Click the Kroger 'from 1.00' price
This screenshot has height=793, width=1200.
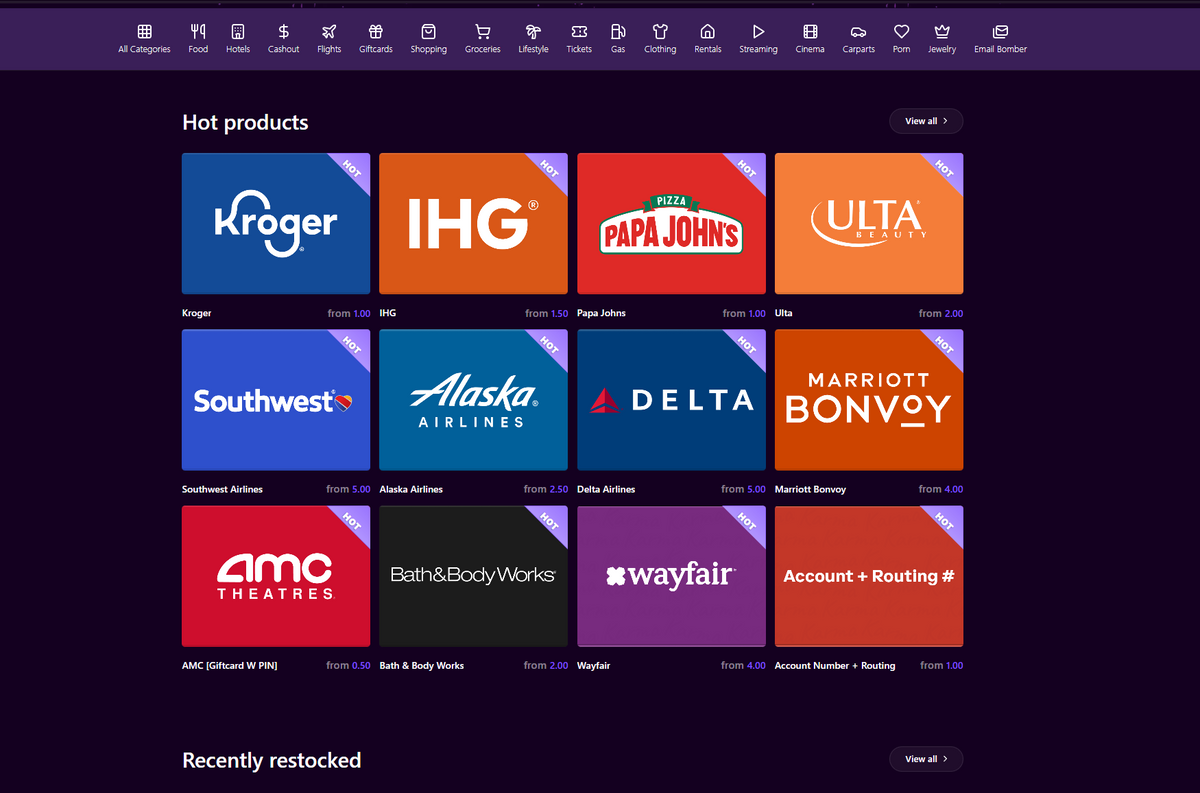click(x=349, y=313)
